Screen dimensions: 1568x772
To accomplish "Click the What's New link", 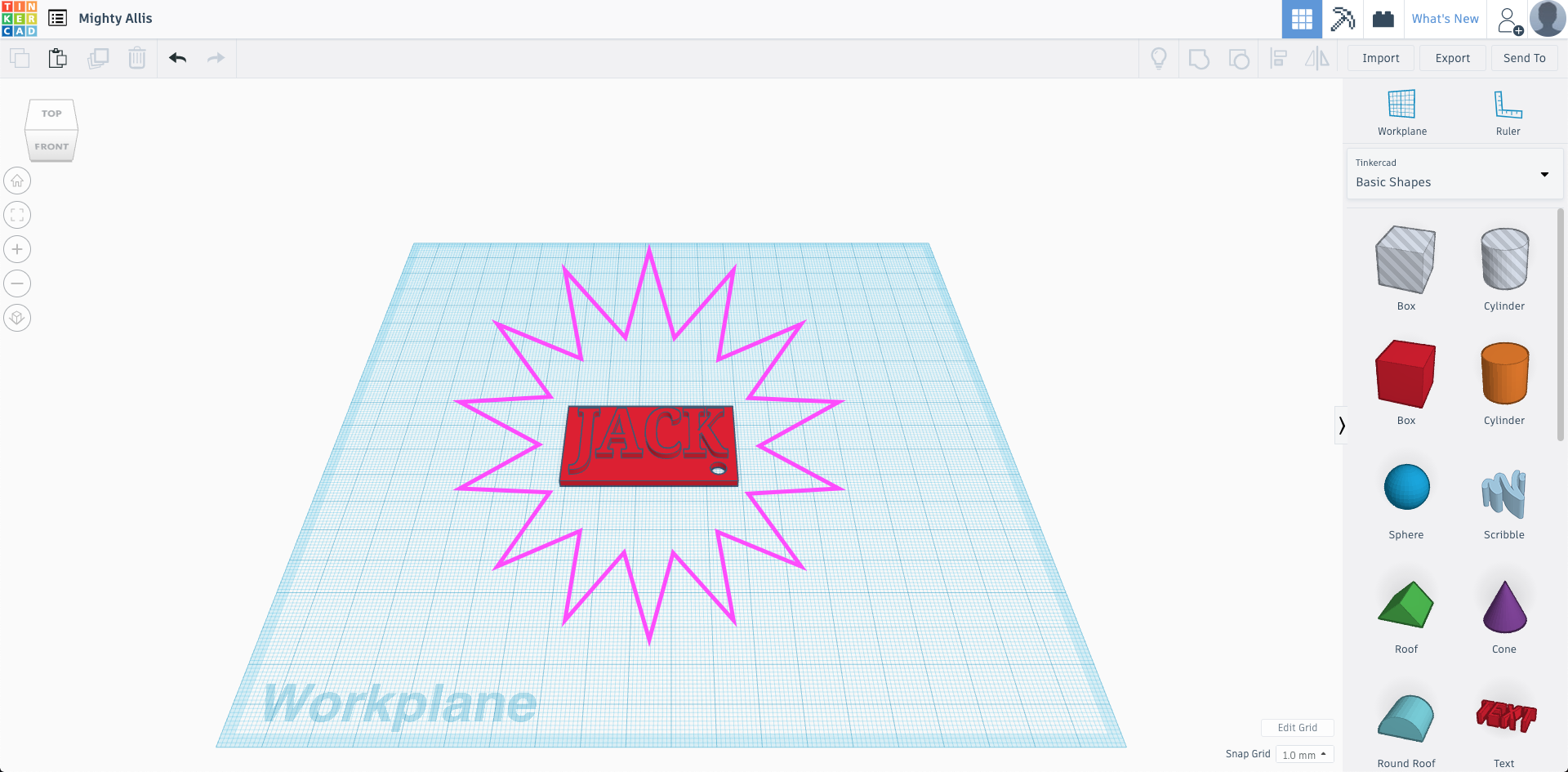I will (x=1445, y=18).
